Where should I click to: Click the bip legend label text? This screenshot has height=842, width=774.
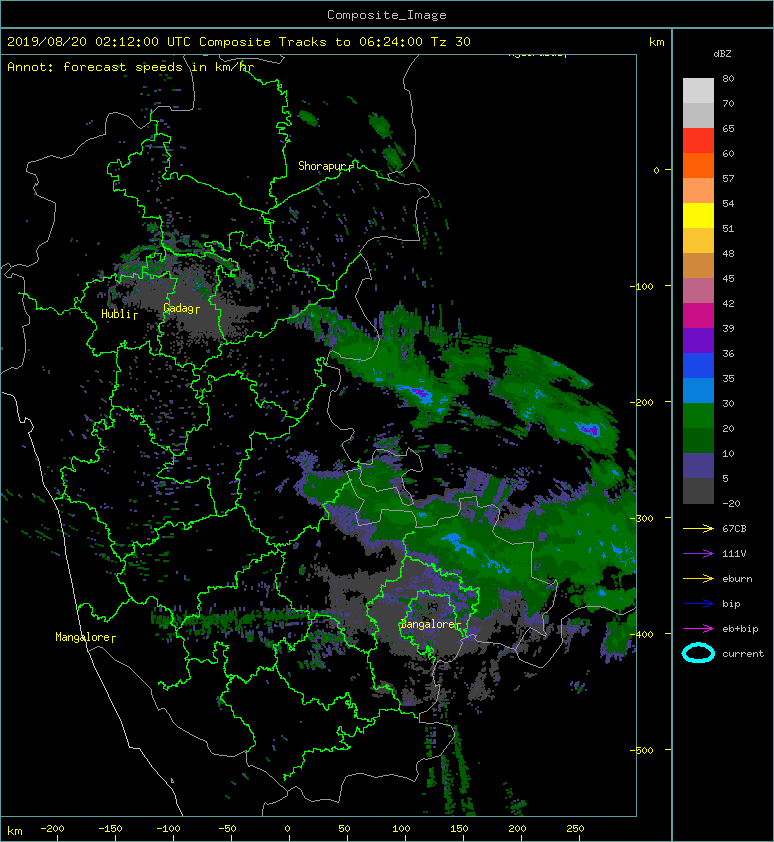pos(732,604)
